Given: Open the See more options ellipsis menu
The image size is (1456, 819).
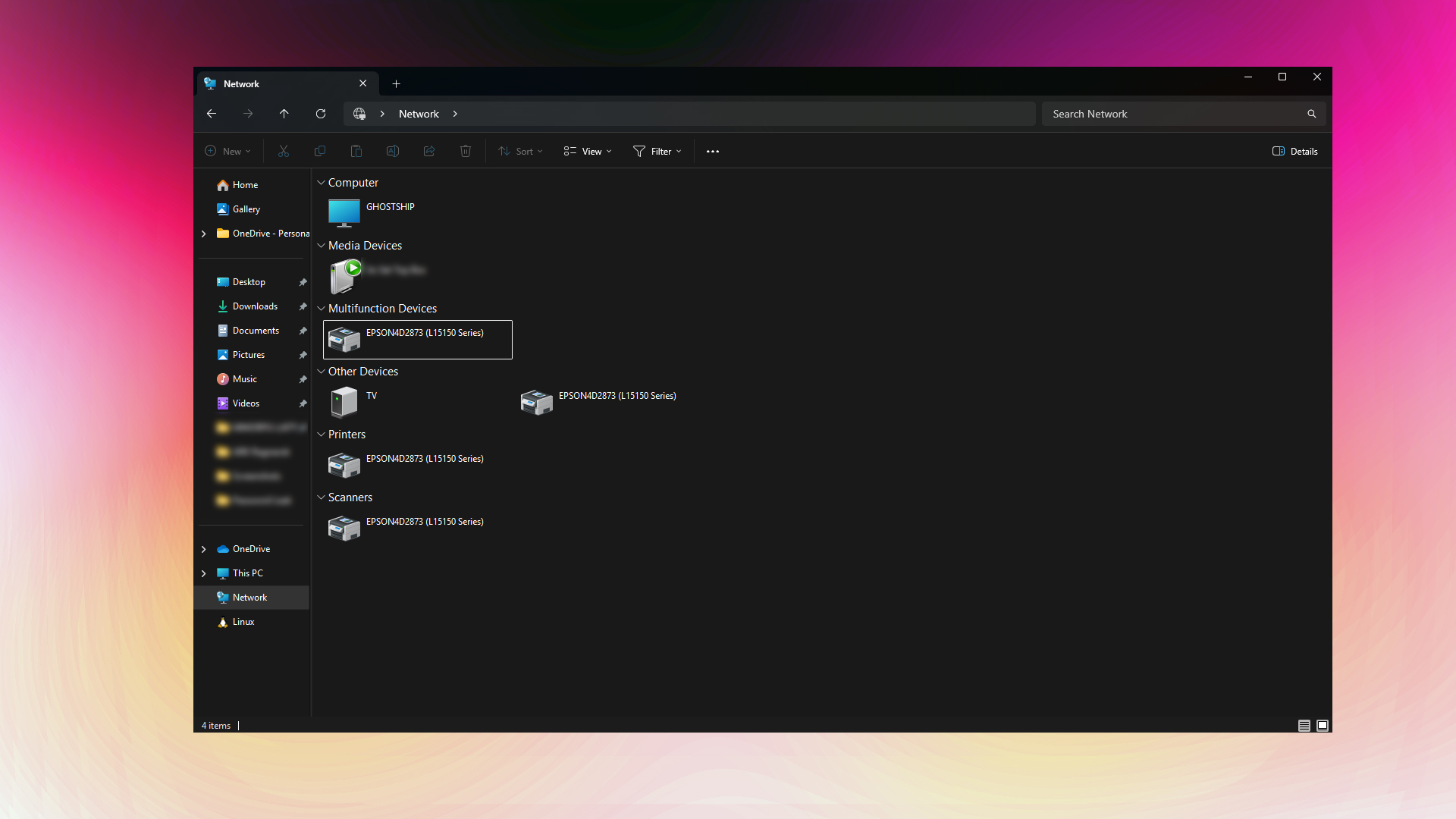Looking at the screenshot, I should (x=712, y=152).
